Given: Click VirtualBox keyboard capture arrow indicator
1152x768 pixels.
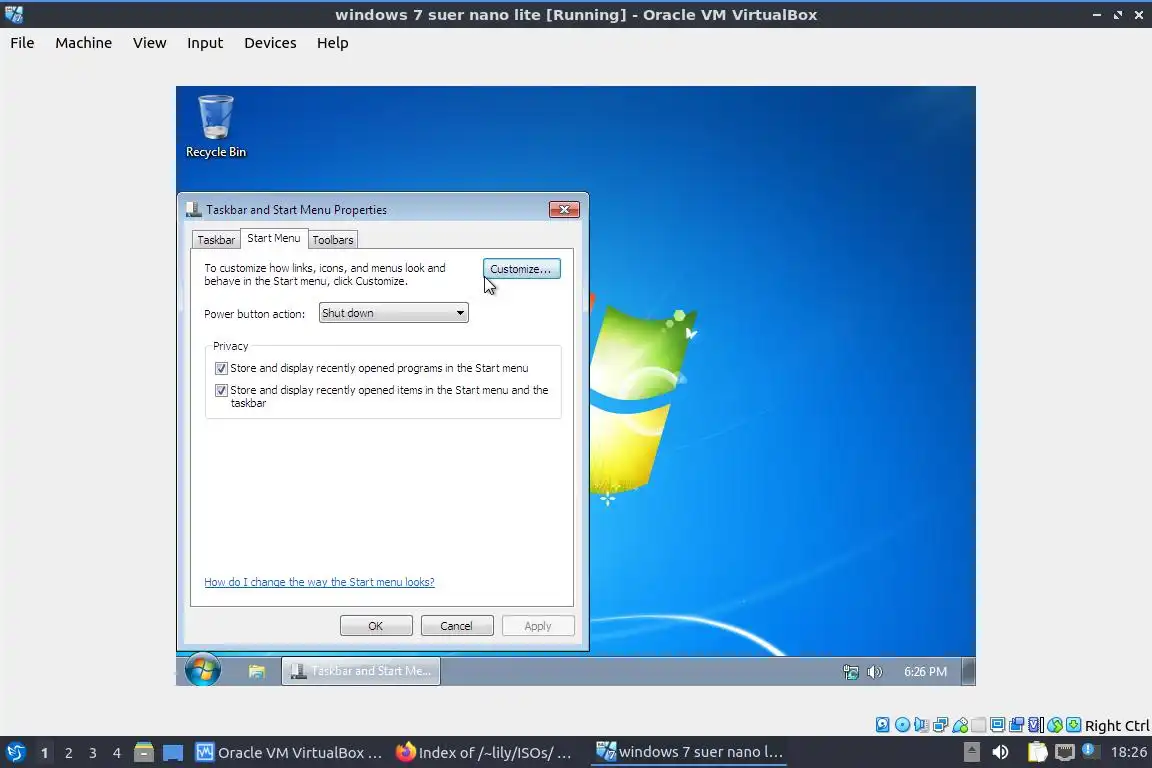Looking at the screenshot, I should coord(1073,725).
